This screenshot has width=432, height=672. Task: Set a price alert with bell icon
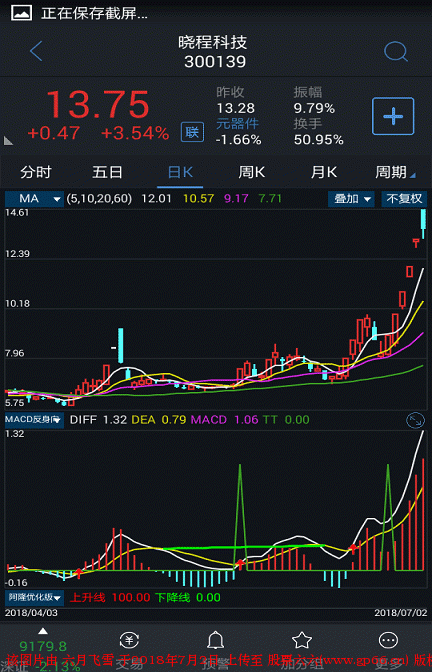[216, 640]
